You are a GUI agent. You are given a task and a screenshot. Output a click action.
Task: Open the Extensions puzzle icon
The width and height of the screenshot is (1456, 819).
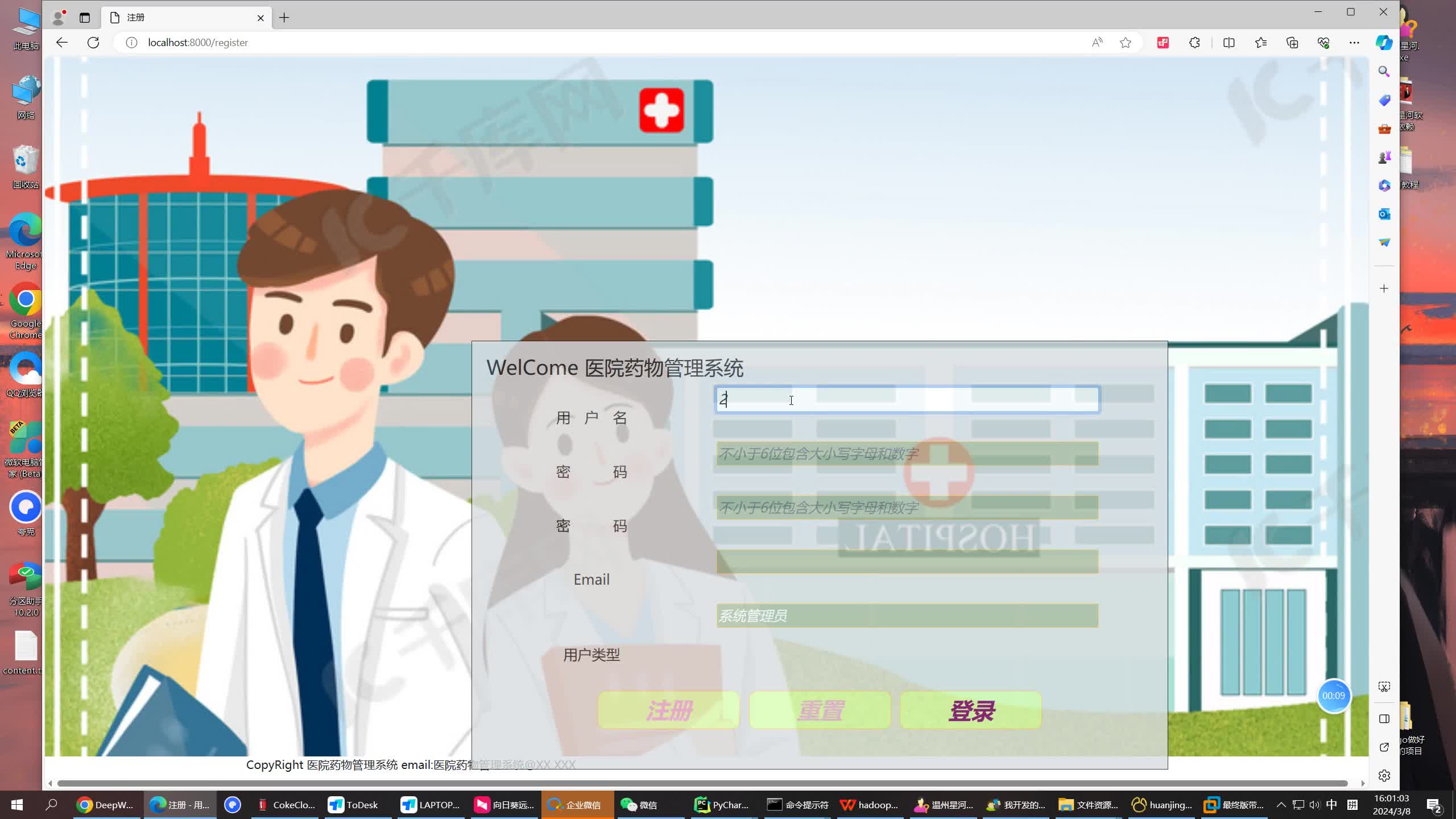pos(1194,43)
